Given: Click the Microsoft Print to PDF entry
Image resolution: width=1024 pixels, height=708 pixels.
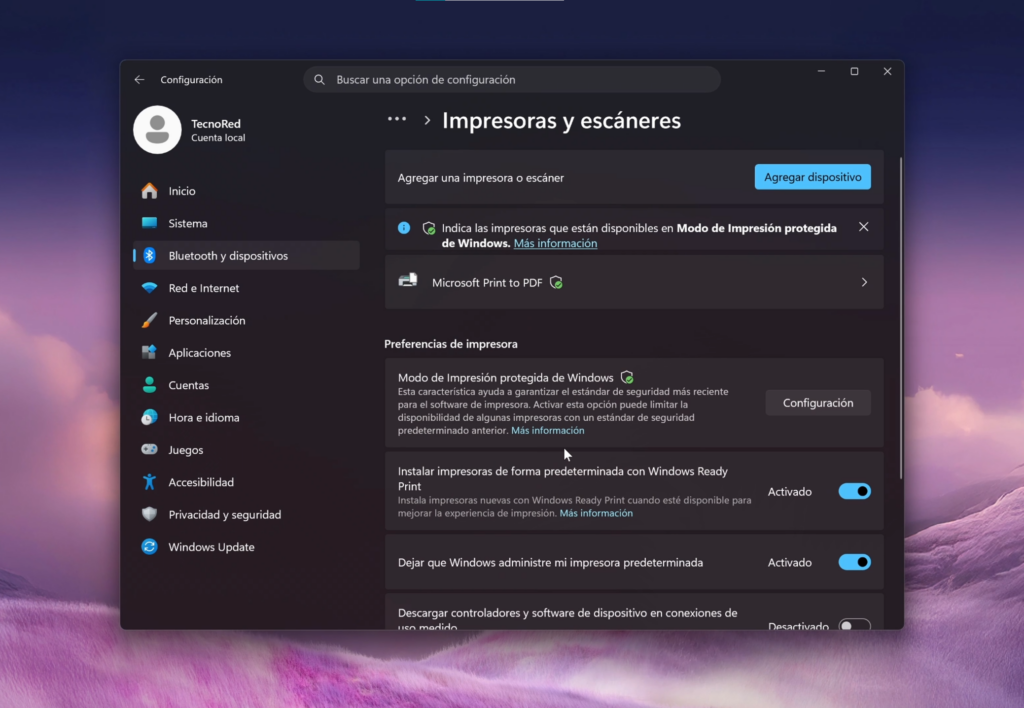Looking at the screenshot, I should click(633, 282).
